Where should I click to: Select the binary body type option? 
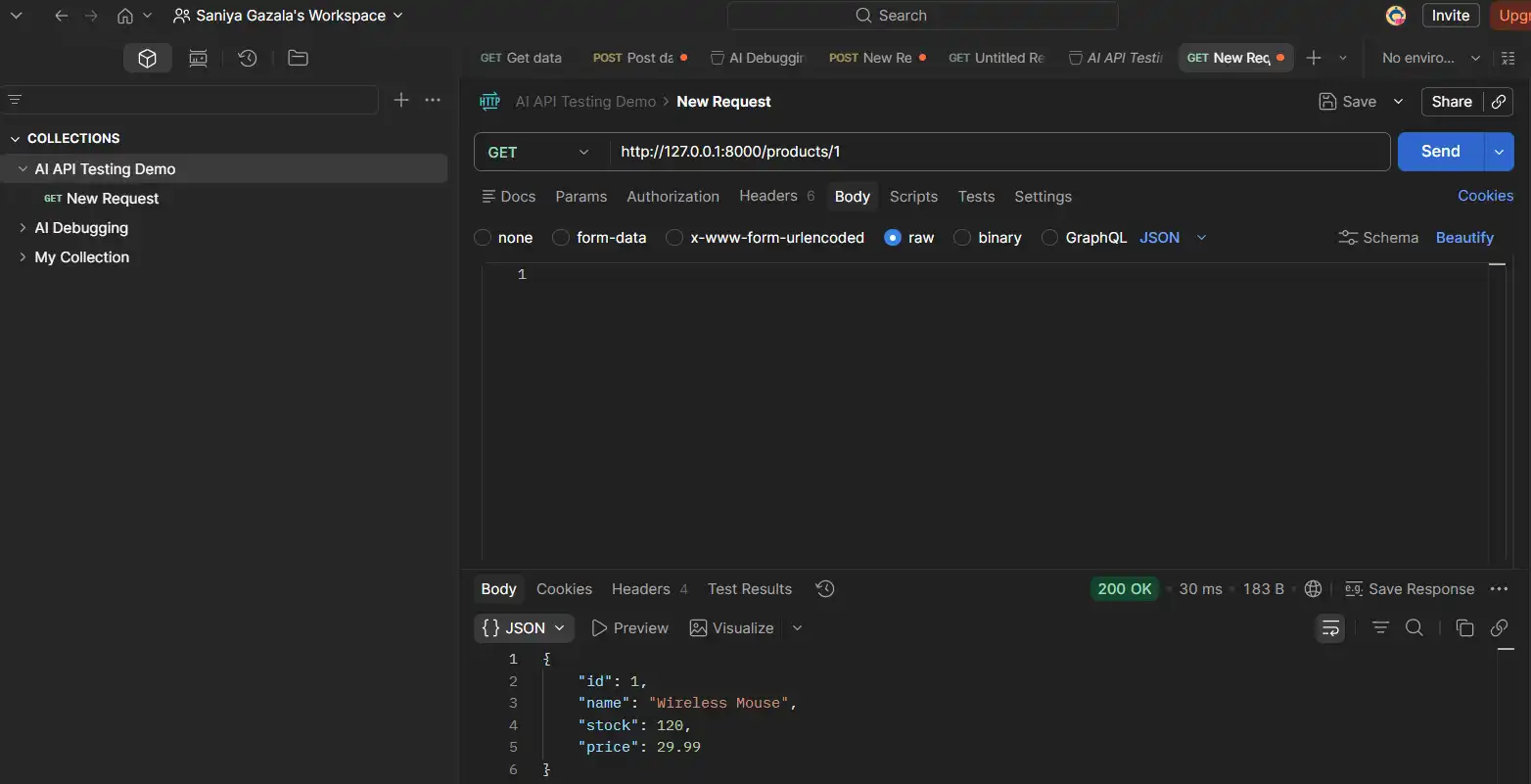tap(962, 238)
